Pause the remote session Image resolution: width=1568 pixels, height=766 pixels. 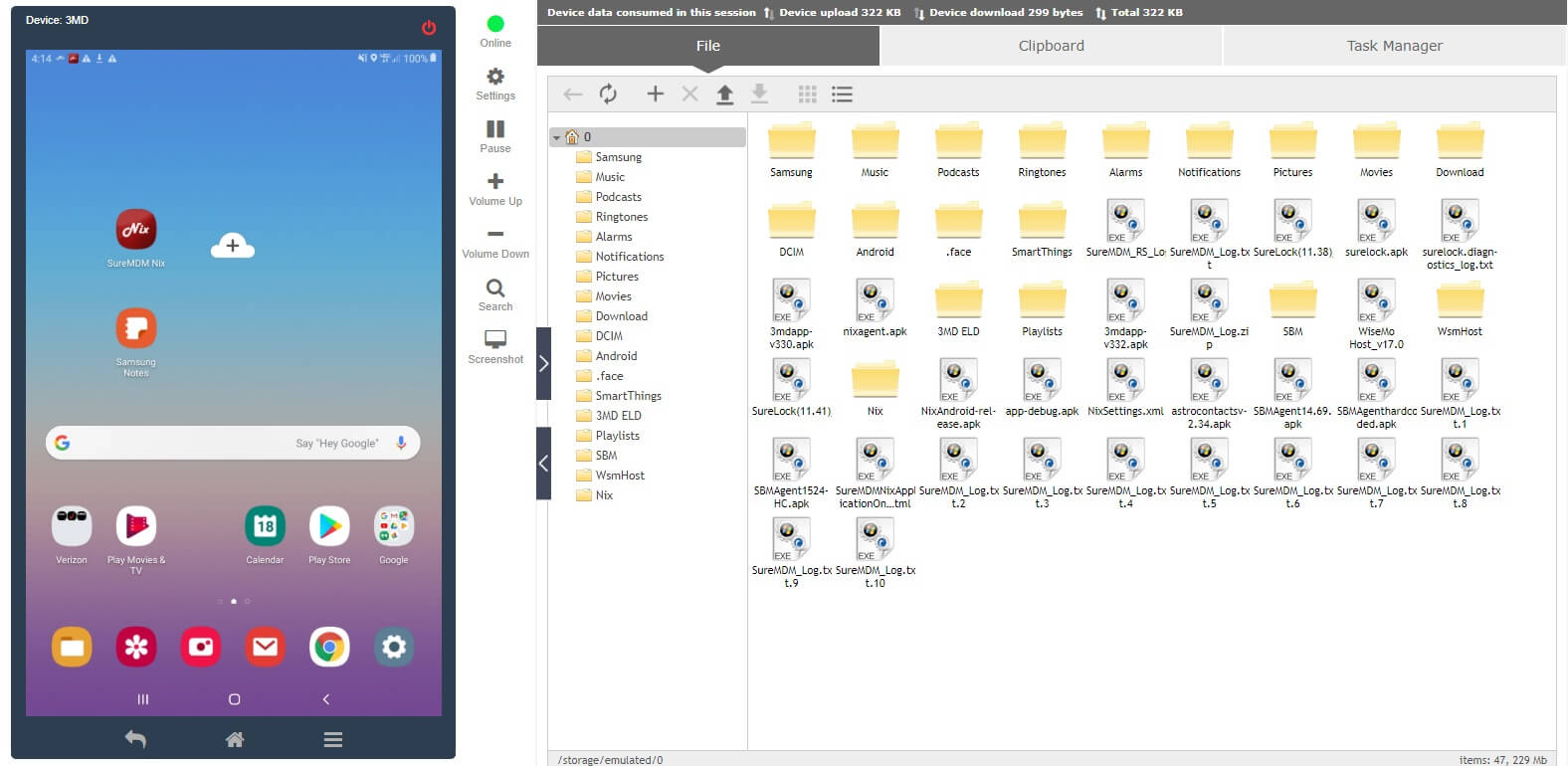click(495, 136)
